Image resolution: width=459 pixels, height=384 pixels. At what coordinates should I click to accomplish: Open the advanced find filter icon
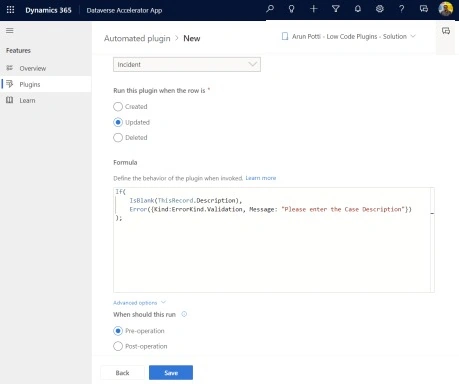[x=336, y=9]
